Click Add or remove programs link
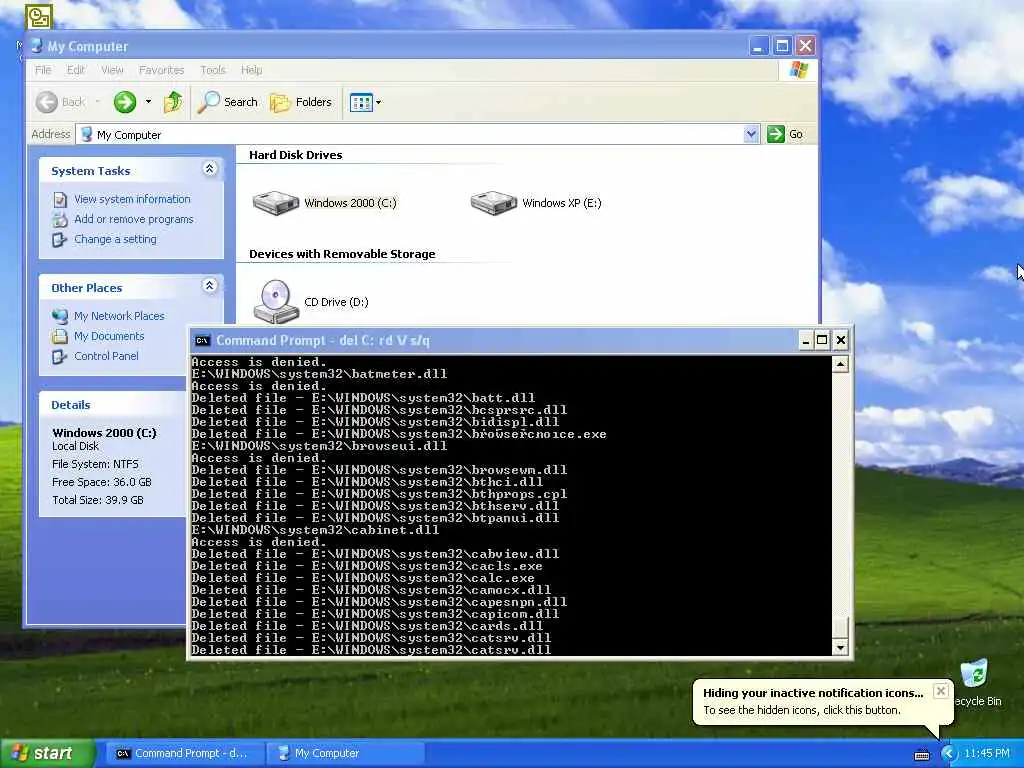Image resolution: width=1024 pixels, height=768 pixels. (133, 219)
